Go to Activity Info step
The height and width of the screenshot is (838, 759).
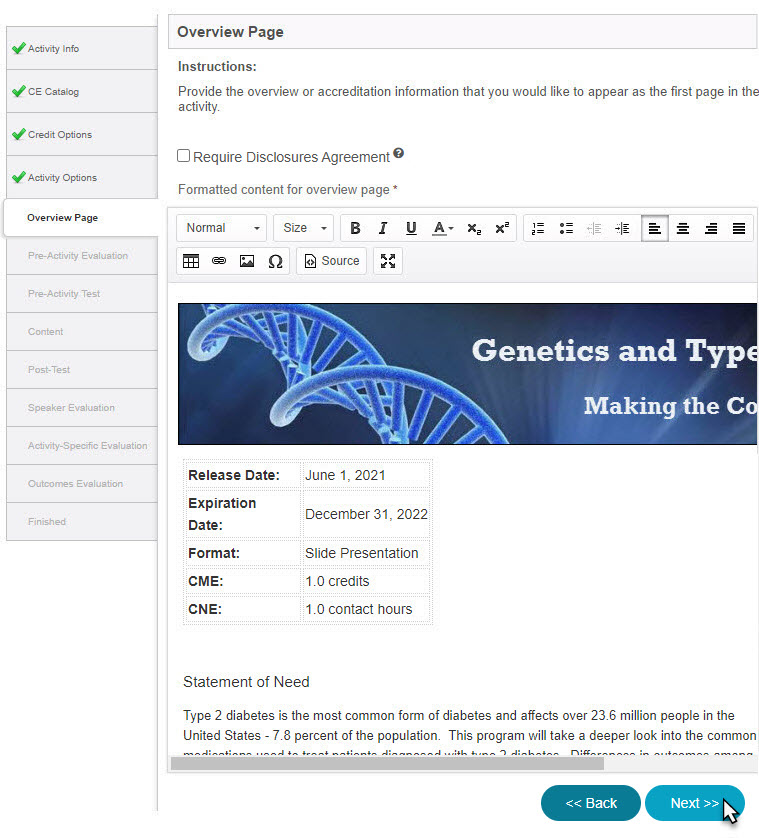pyautogui.click(x=82, y=49)
